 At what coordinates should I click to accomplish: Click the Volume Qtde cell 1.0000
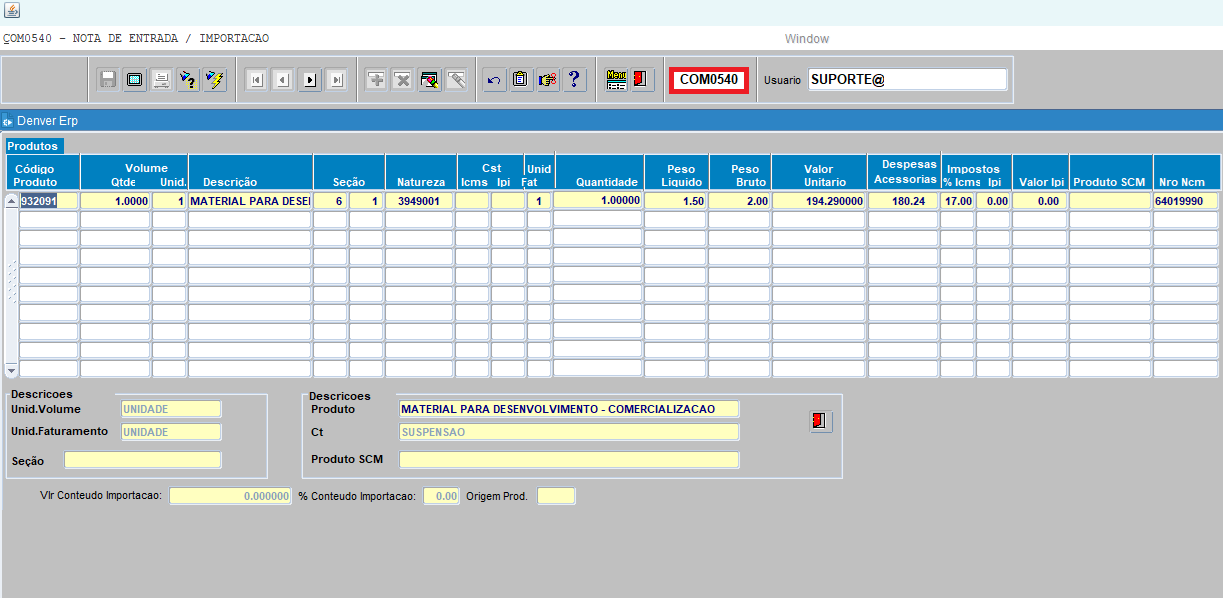[x=116, y=201]
